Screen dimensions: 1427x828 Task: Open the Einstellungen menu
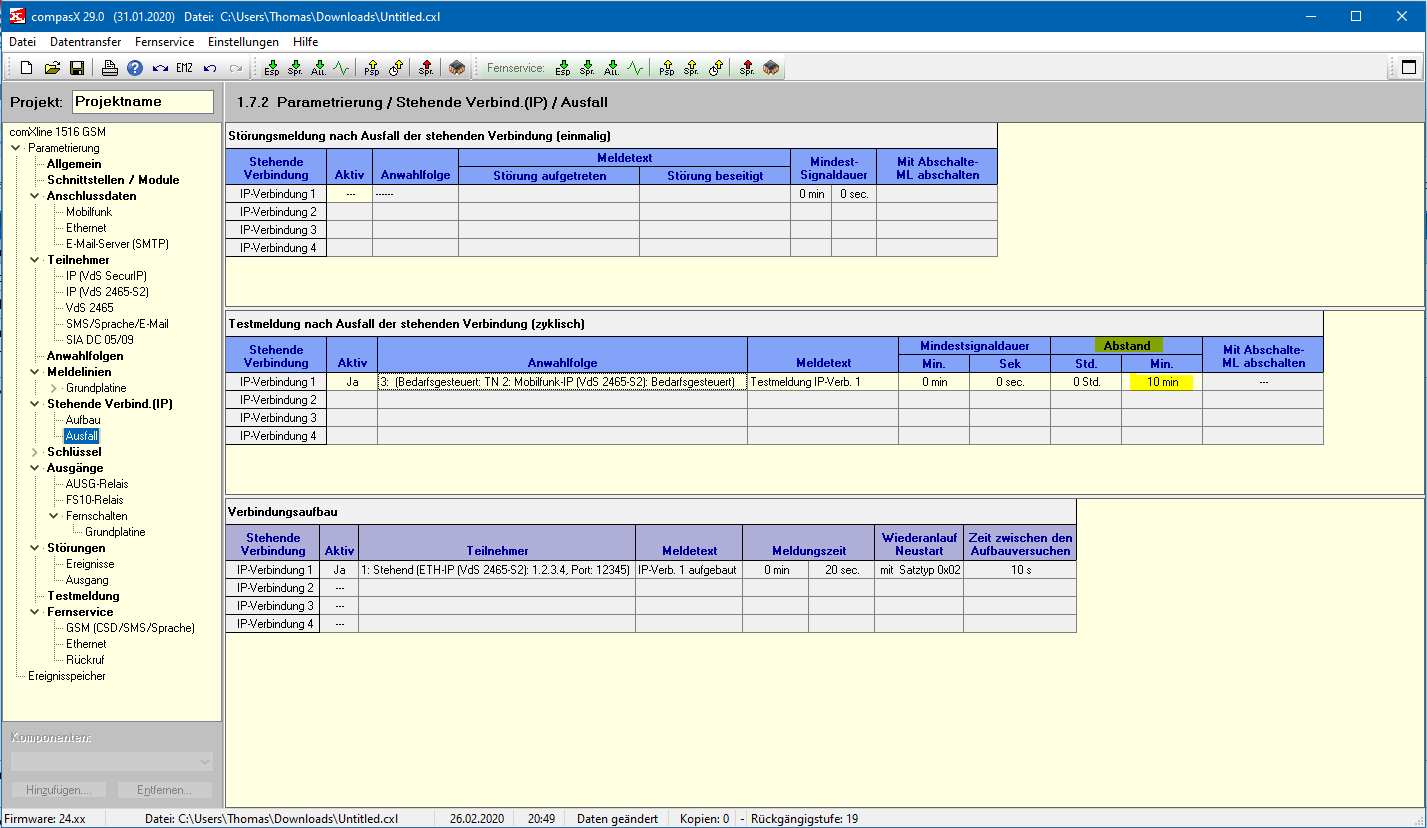243,42
